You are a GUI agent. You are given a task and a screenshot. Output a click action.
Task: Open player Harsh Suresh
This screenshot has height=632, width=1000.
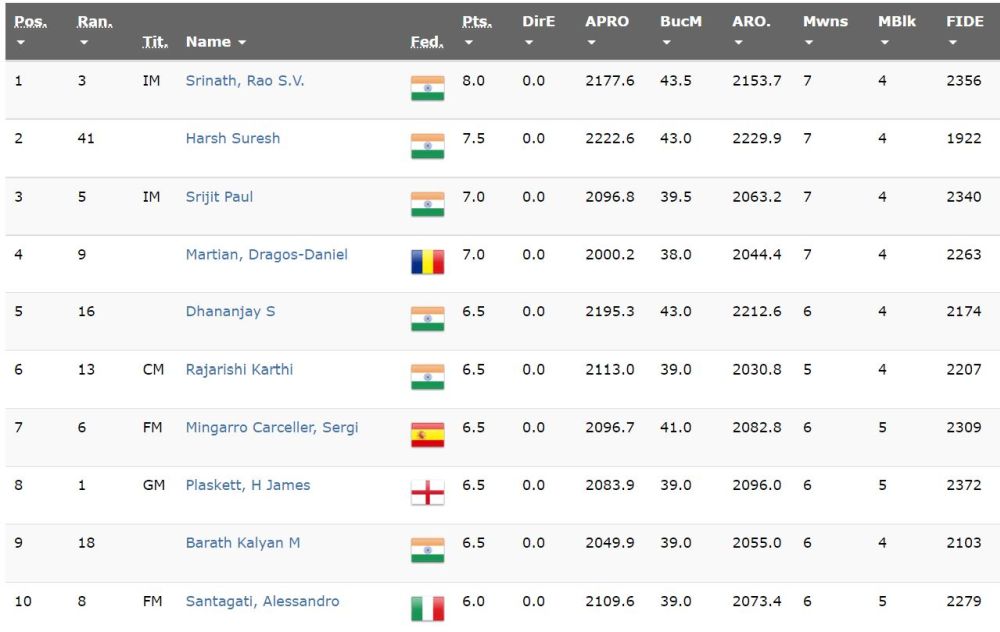233,138
